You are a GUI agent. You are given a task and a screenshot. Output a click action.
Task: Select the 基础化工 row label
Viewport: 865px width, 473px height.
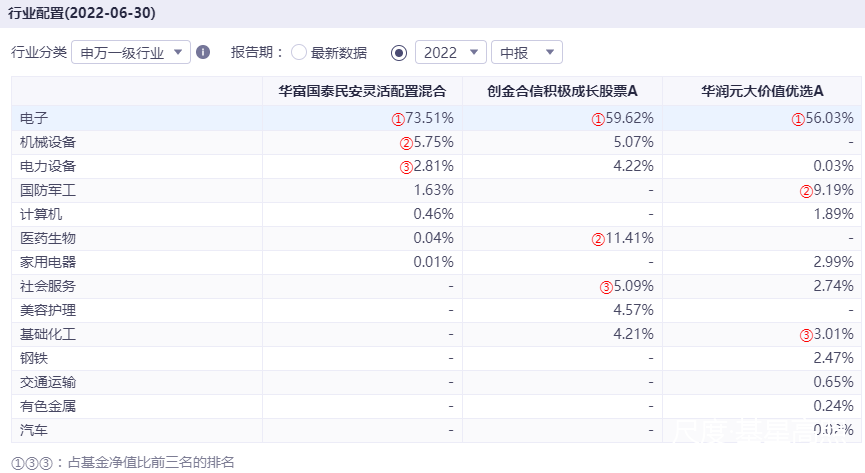48,334
